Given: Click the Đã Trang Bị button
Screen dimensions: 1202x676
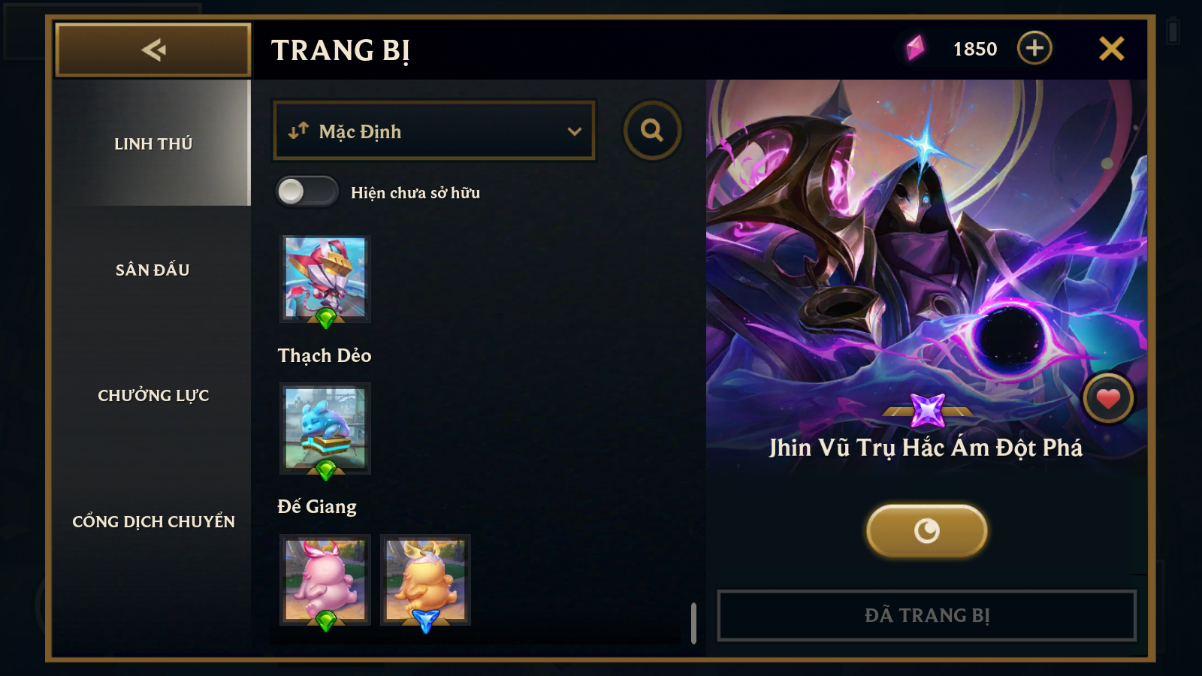Looking at the screenshot, I should (927, 615).
